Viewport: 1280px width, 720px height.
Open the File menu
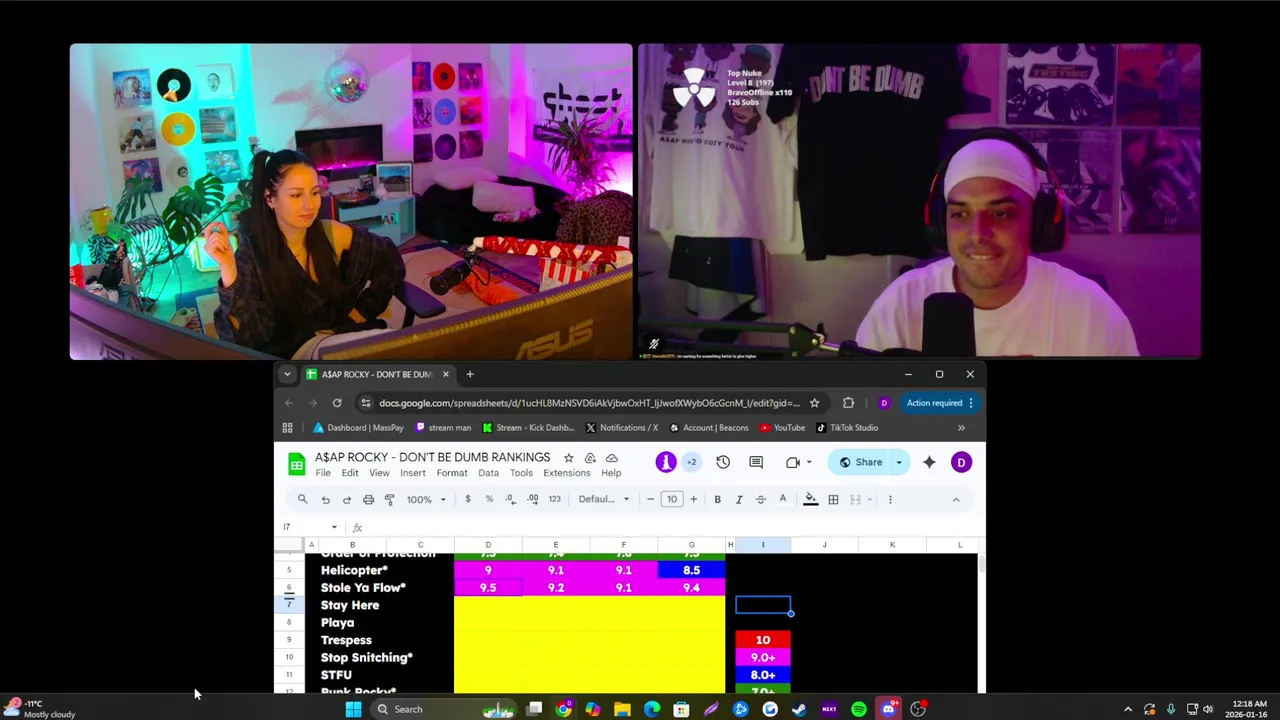coord(323,473)
